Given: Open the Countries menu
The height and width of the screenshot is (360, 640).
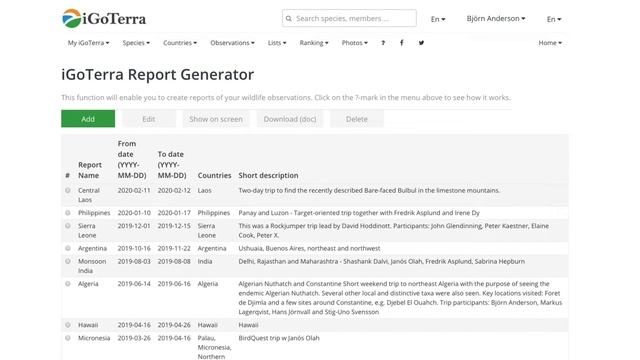Looking at the screenshot, I should coord(180,43).
